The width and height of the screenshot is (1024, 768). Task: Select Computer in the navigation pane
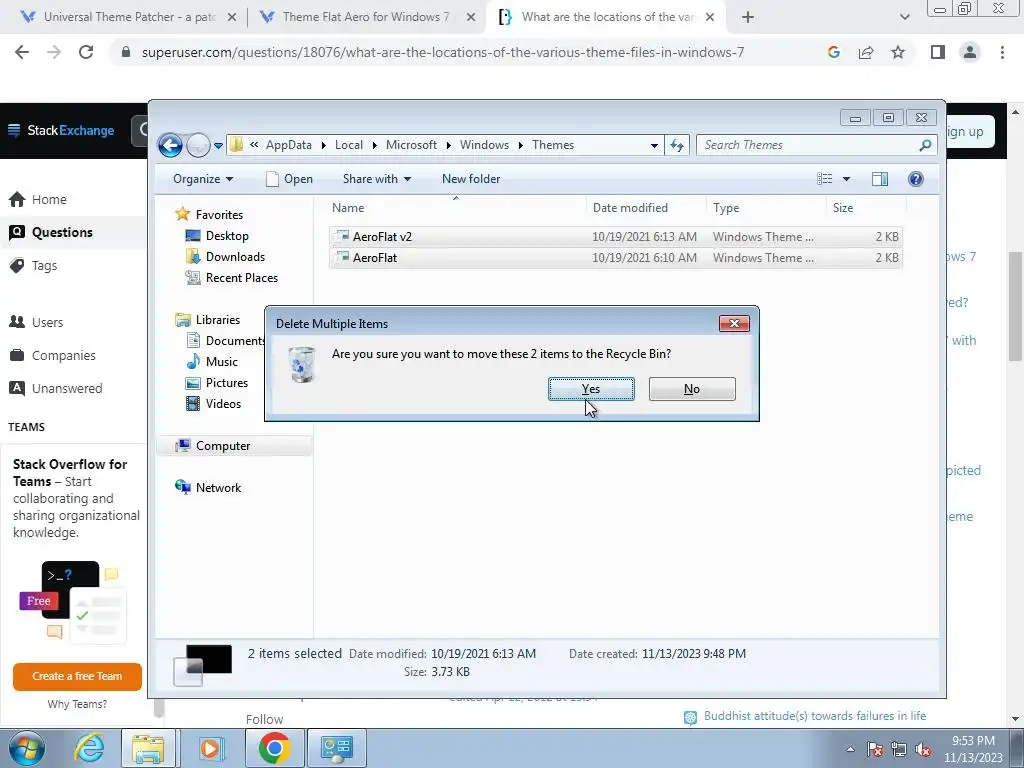223,445
